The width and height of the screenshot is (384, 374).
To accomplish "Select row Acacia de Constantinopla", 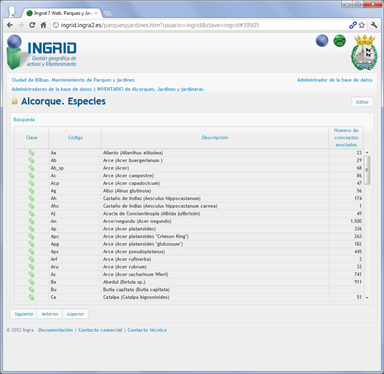I will pyautogui.click(x=189, y=214).
